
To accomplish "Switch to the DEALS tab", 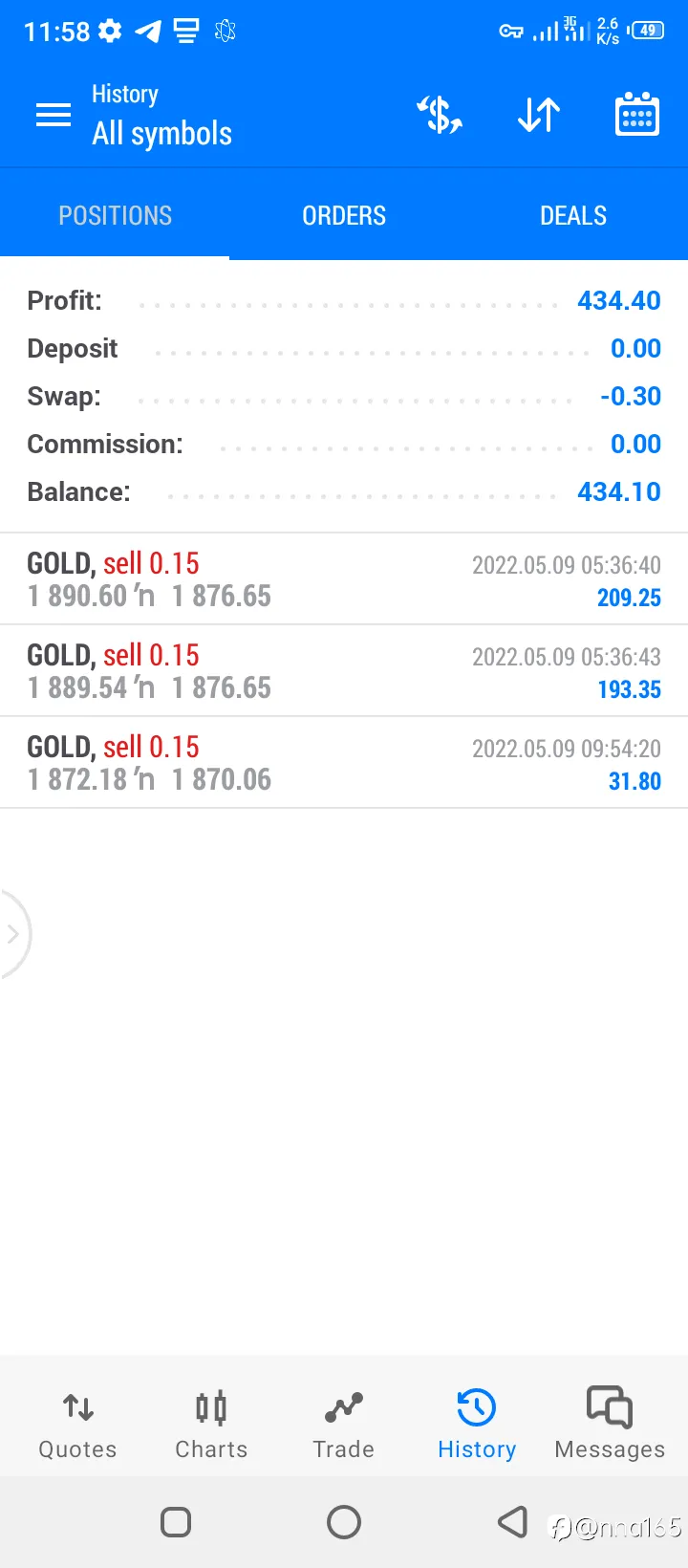I will 573,215.
